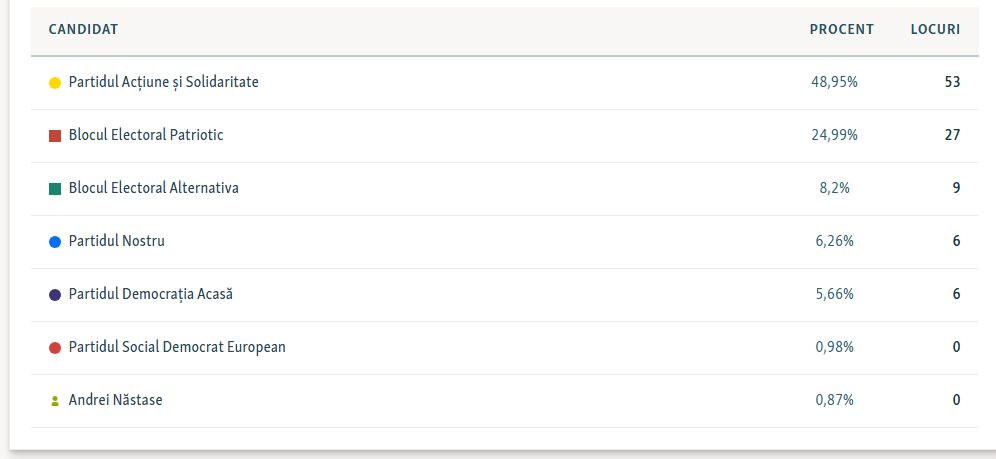996x459 pixels.
Task: Open the Andrei Năstase candidate entry
Action: (x=116, y=400)
